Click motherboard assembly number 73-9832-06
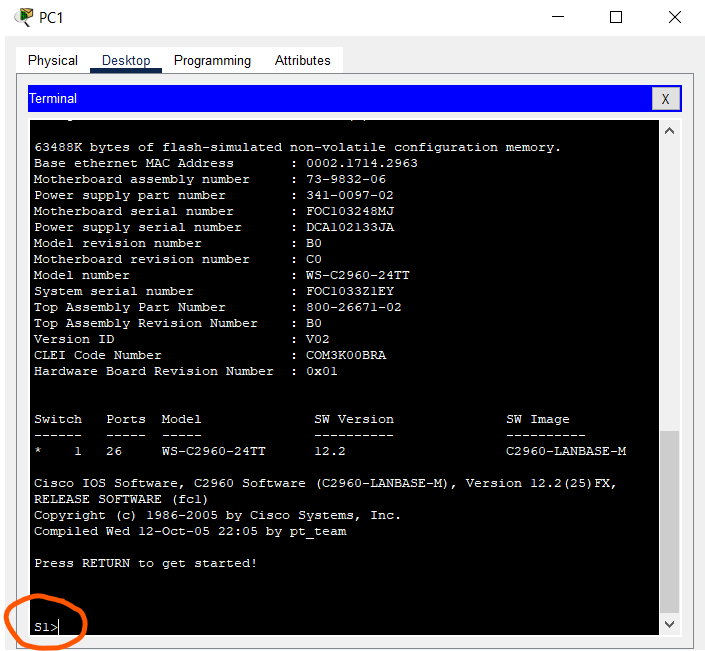Screen dimensions: 705x651 pos(346,179)
